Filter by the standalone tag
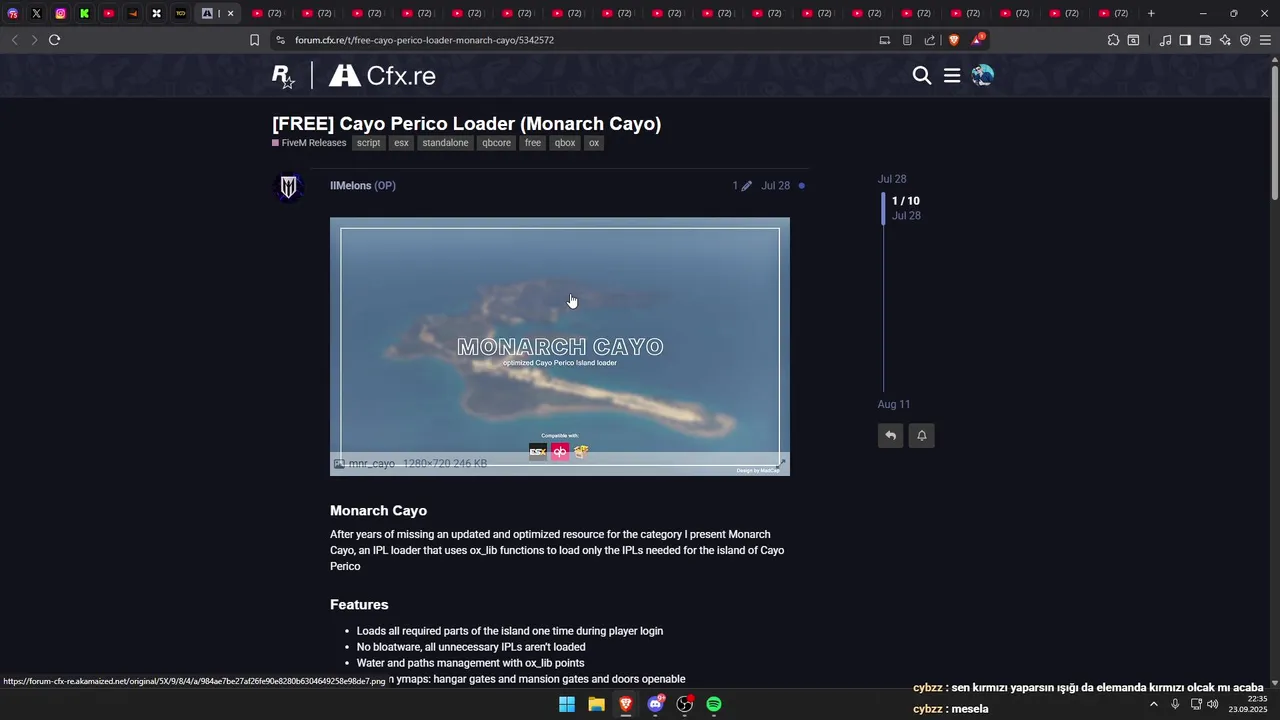This screenshot has height=720, width=1280. coord(445,143)
